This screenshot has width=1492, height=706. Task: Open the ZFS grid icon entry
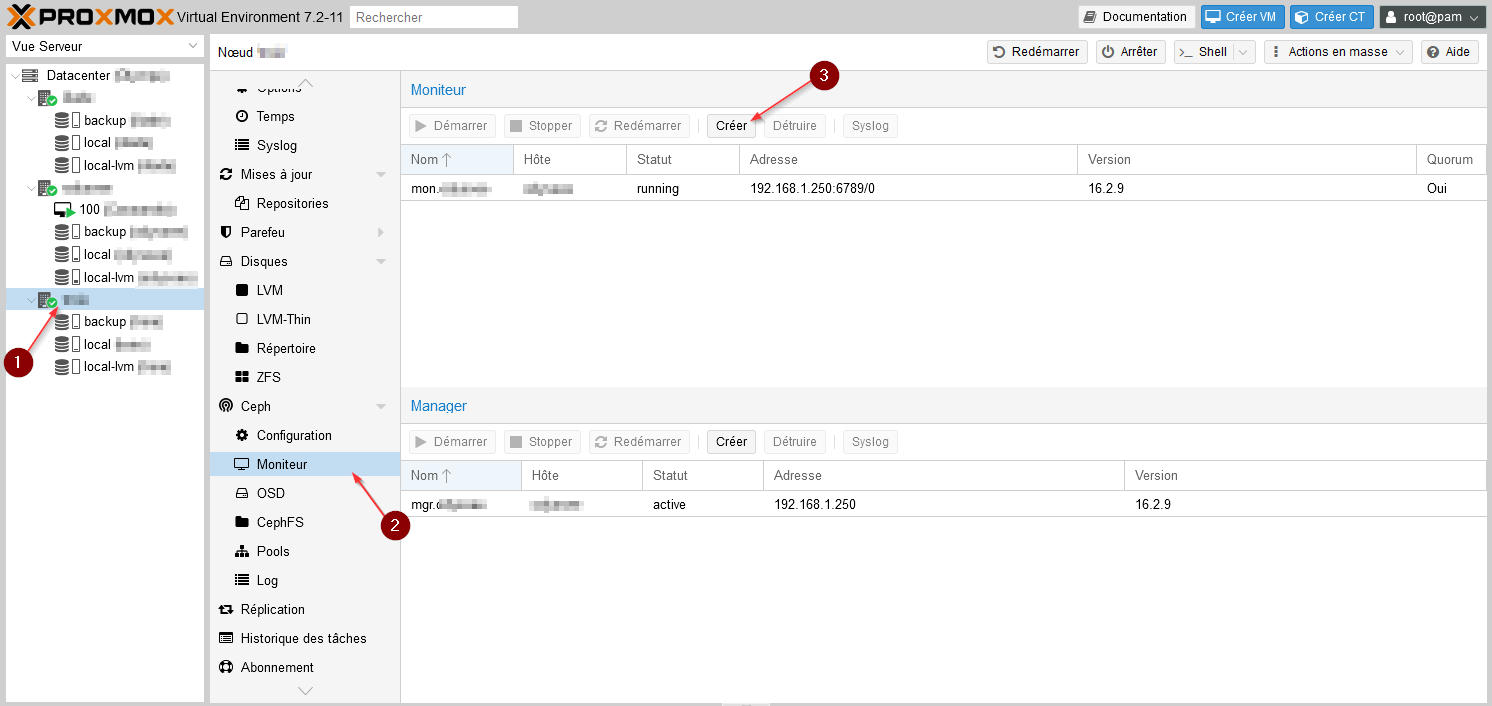(x=241, y=378)
